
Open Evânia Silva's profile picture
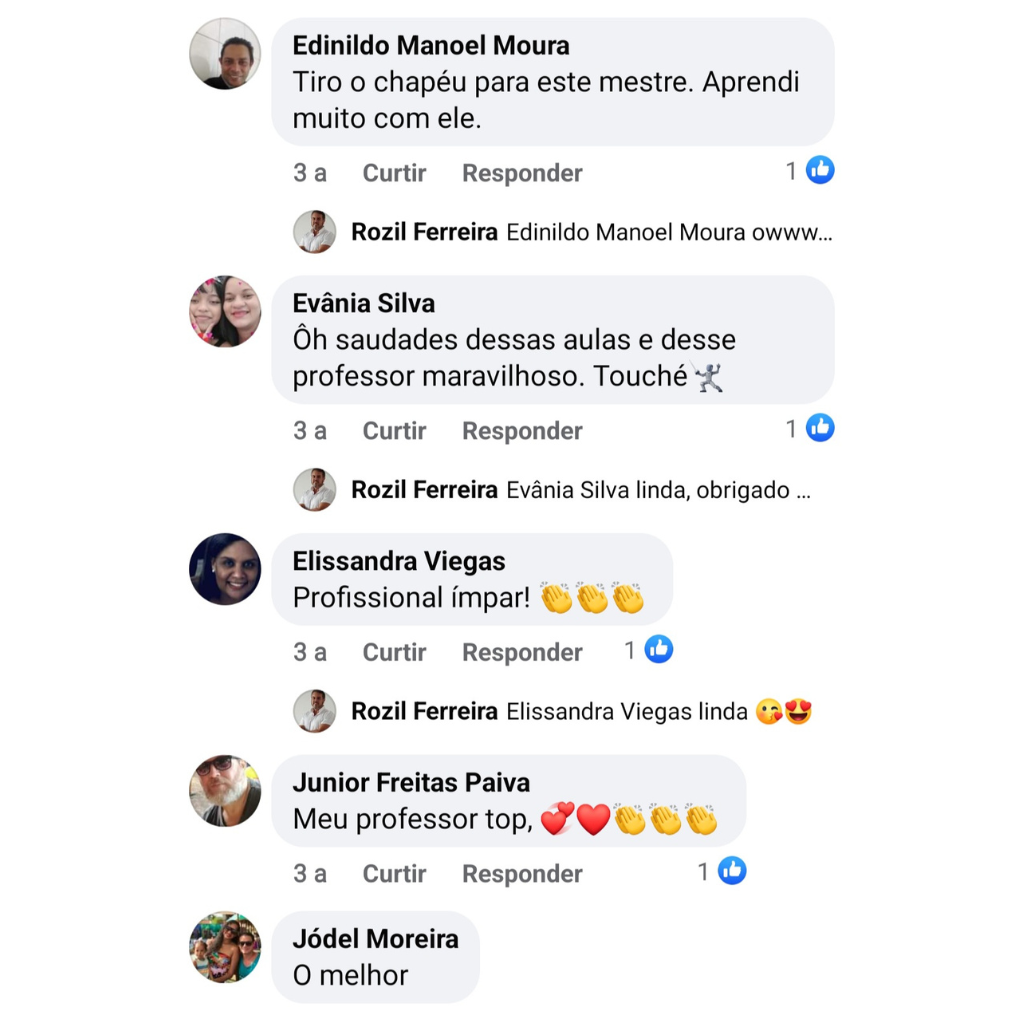tap(225, 312)
